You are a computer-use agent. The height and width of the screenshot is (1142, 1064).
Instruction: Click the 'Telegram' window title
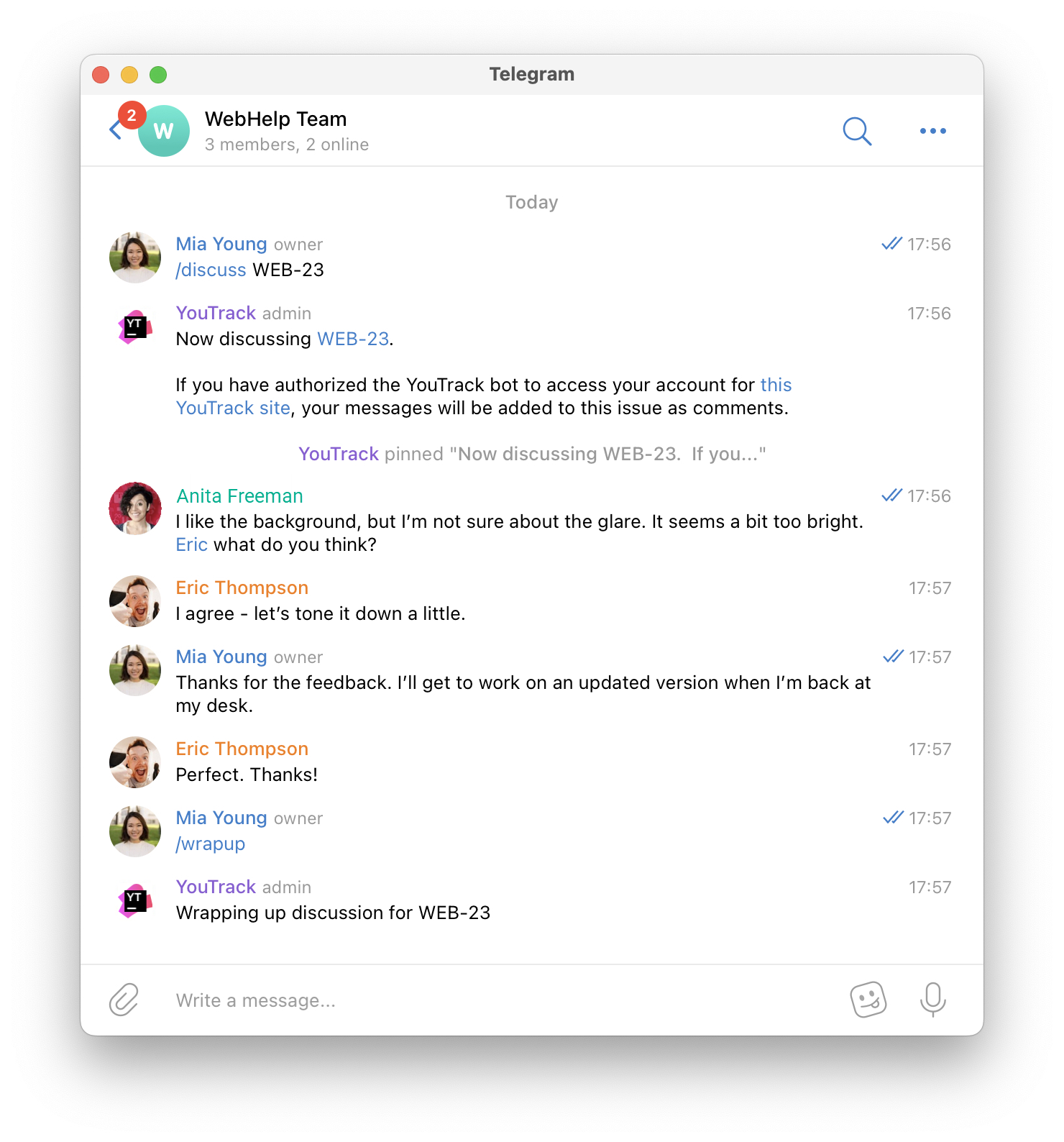pos(532,74)
